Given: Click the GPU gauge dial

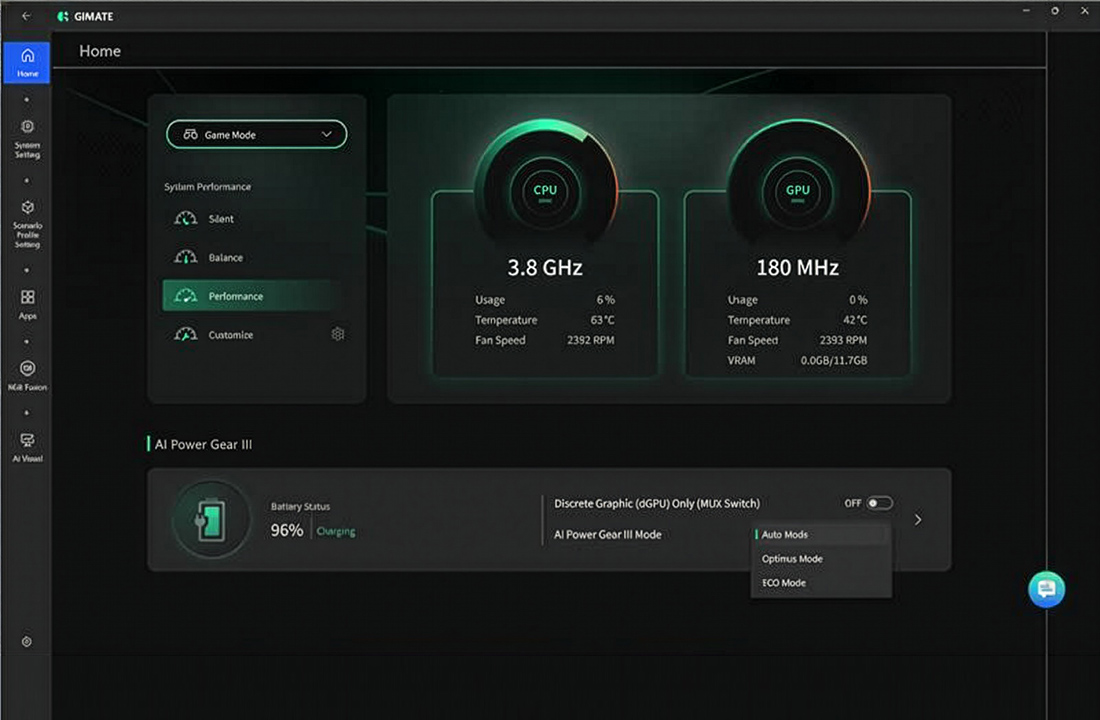Looking at the screenshot, I should point(798,190).
